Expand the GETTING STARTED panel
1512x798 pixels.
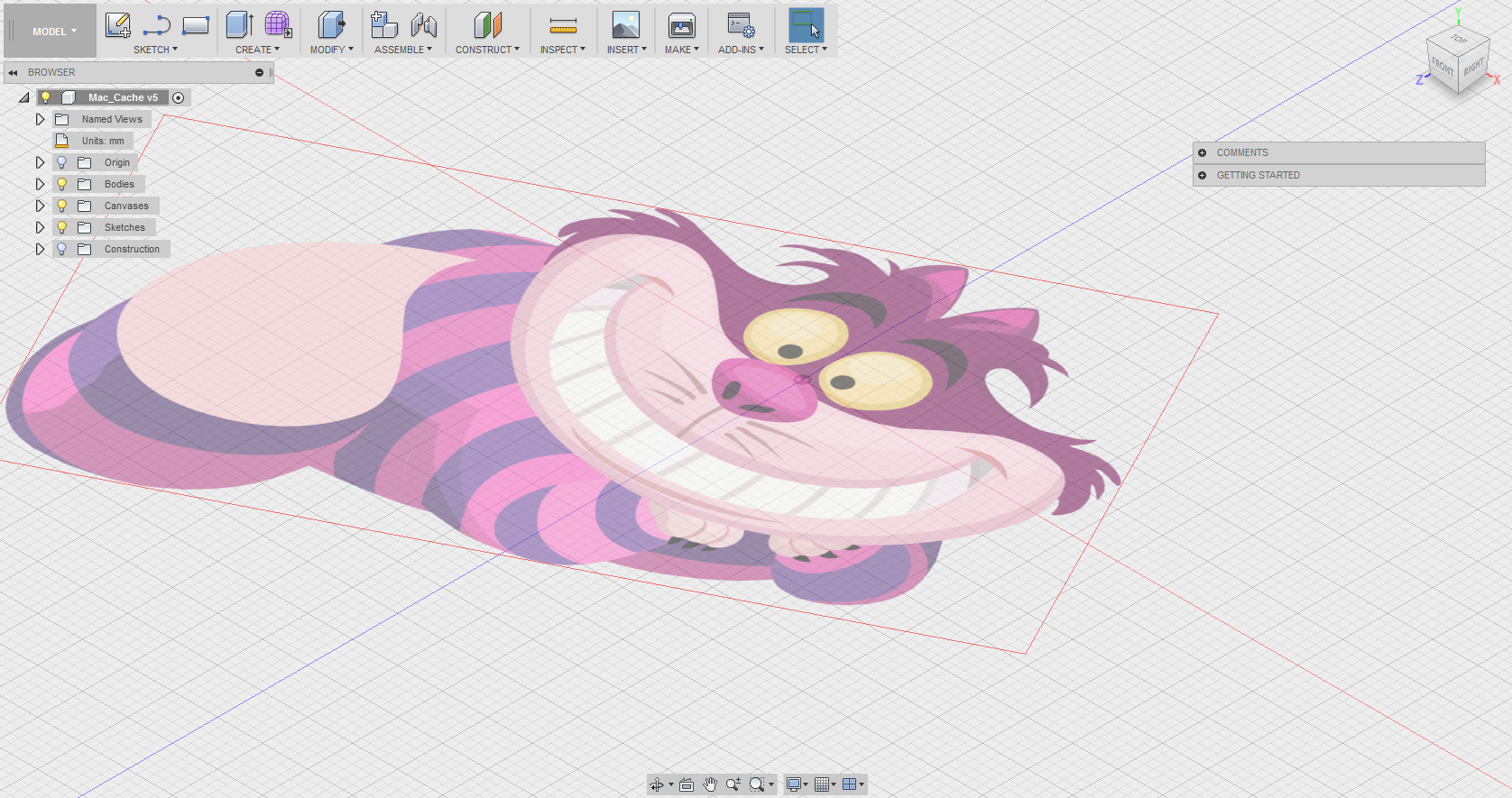pos(1202,175)
